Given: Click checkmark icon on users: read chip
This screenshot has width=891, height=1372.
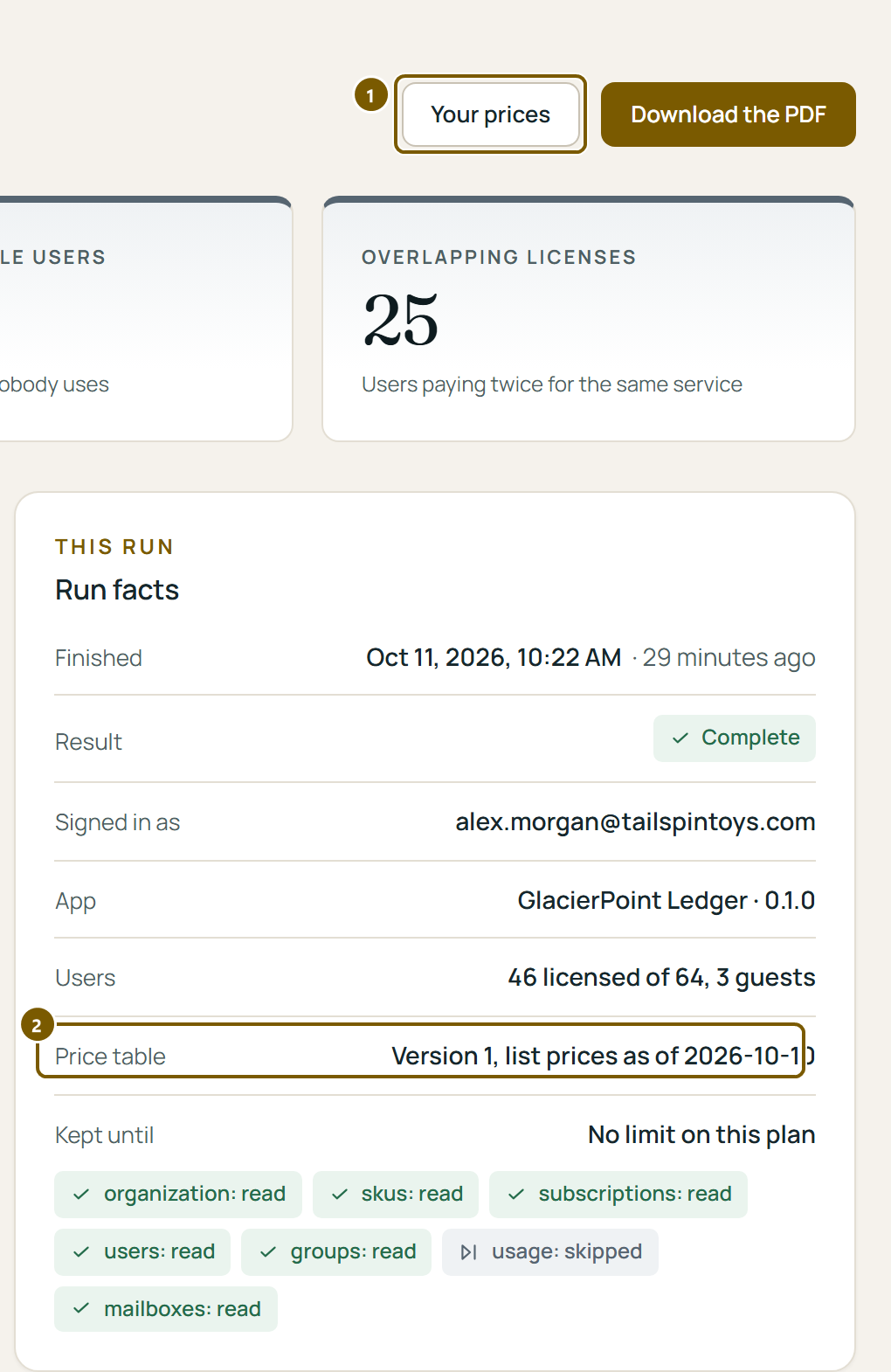Looking at the screenshot, I should tap(81, 1251).
